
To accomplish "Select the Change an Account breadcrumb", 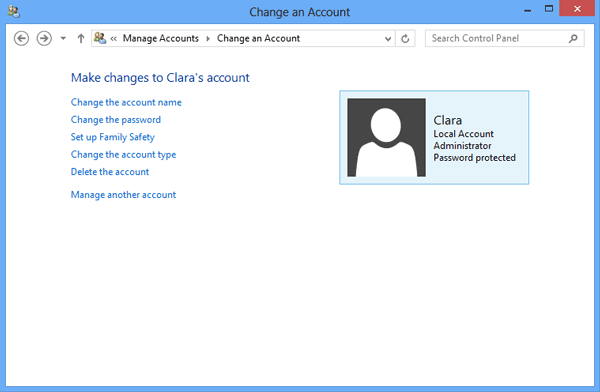I will (x=258, y=39).
